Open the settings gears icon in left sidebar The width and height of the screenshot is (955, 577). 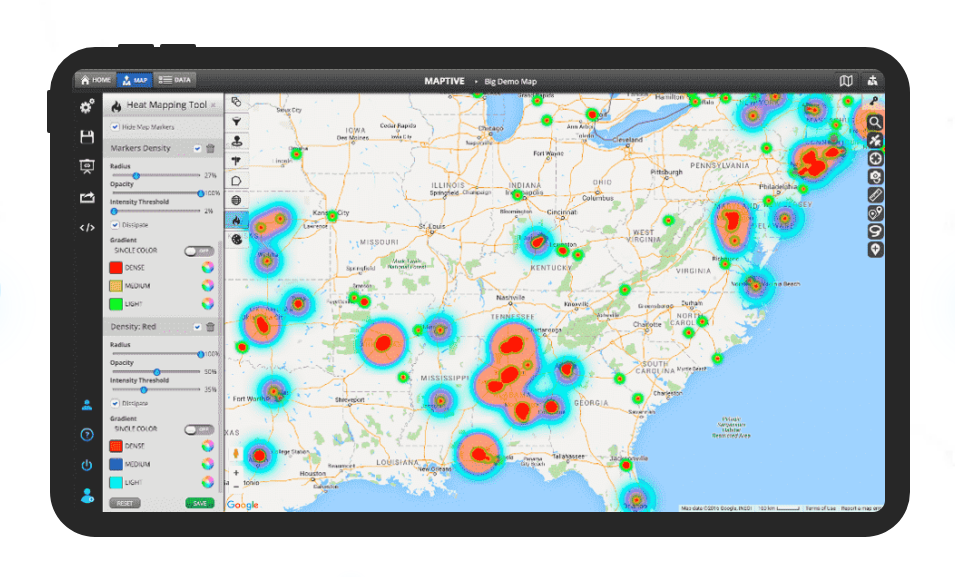click(x=87, y=107)
